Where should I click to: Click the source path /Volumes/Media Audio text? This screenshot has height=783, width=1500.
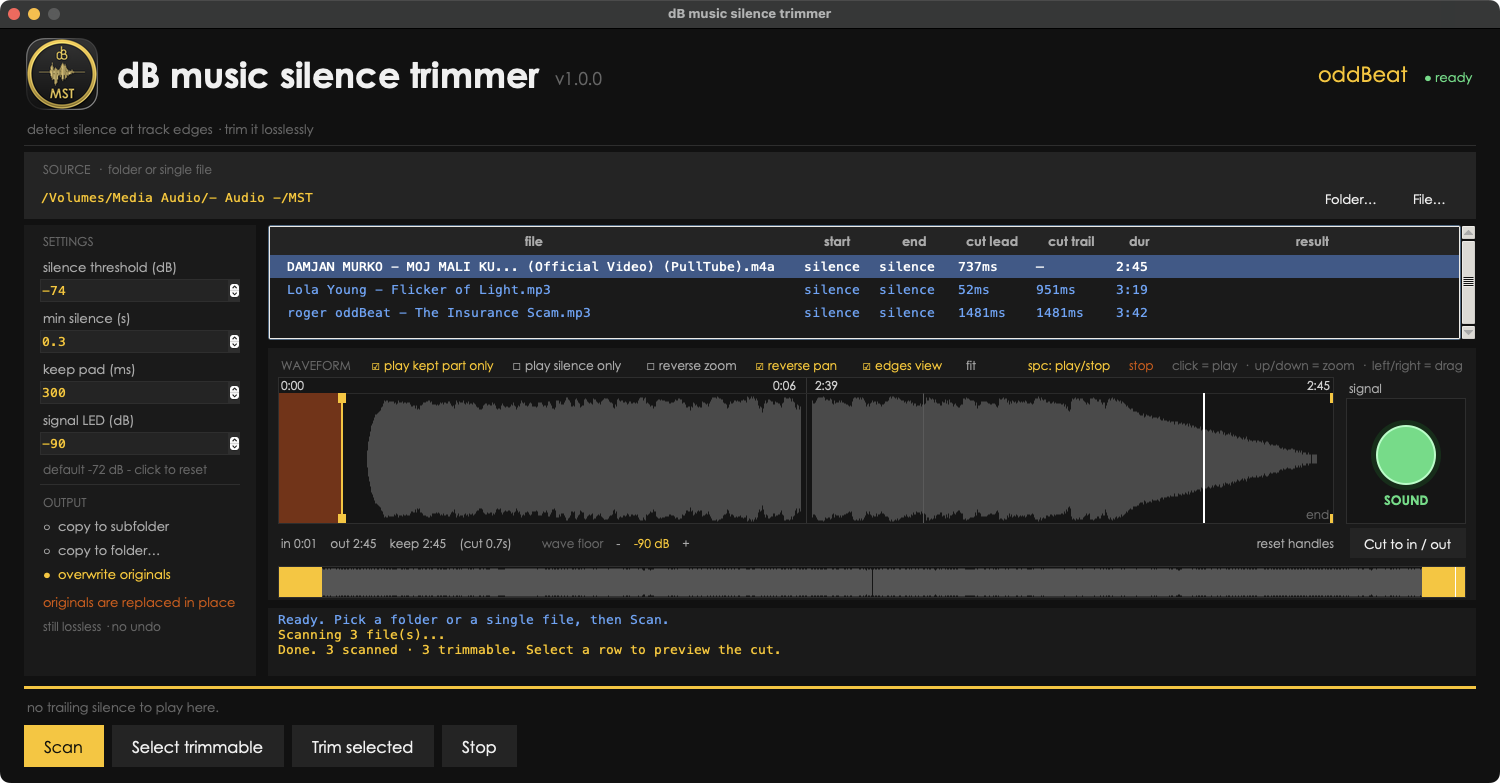pos(177,198)
